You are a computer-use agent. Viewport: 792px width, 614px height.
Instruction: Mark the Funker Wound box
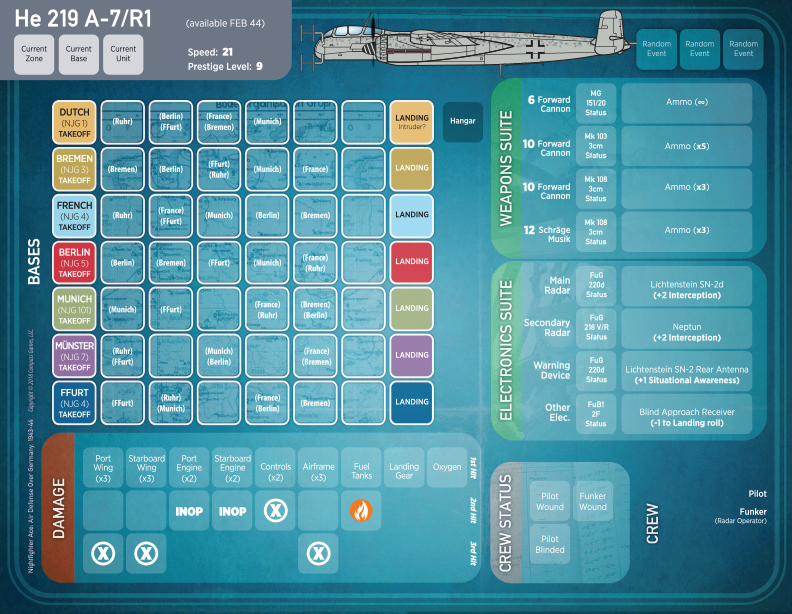click(593, 500)
